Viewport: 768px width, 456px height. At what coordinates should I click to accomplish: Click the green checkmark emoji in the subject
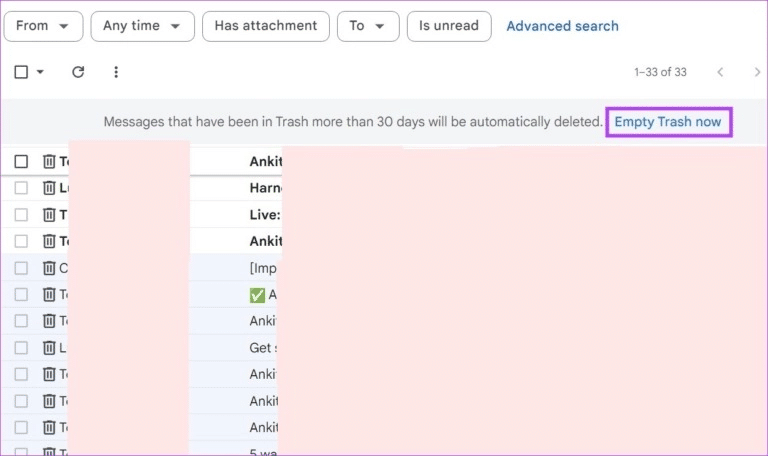click(x=257, y=295)
